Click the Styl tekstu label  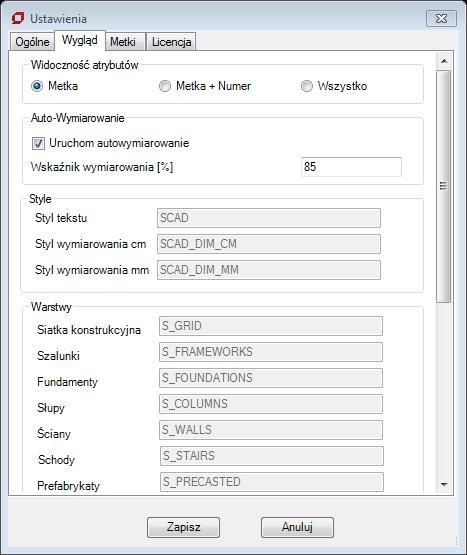tap(61, 218)
